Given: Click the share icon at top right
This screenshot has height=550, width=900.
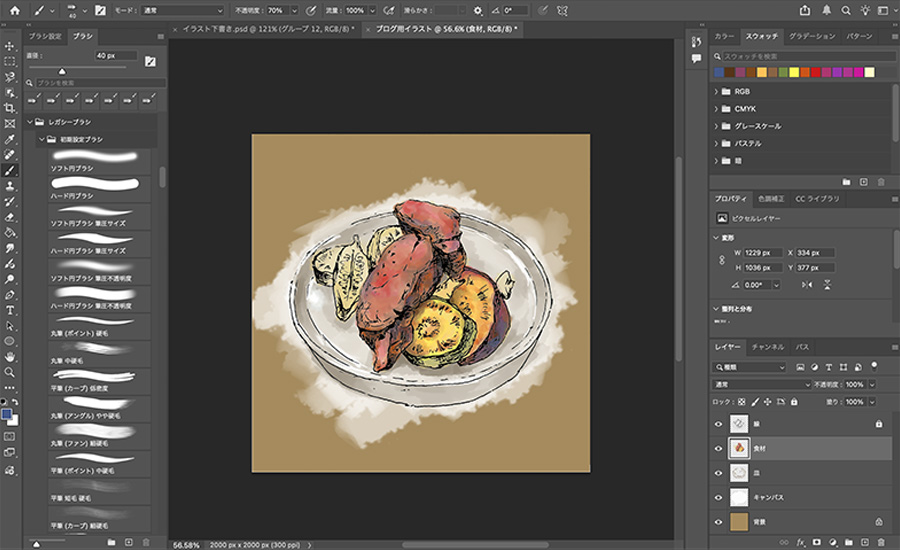Looking at the screenshot, I should 806,10.
